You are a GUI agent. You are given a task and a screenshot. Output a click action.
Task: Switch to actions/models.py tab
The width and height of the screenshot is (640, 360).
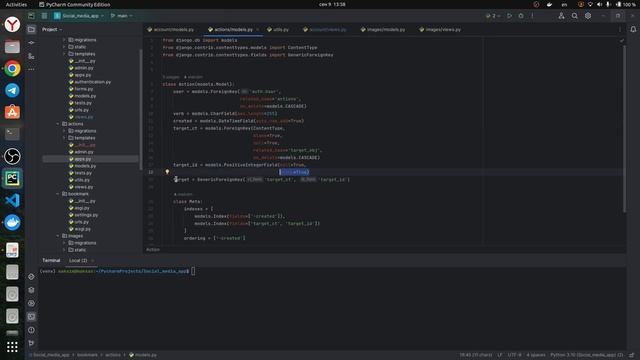[233, 29]
